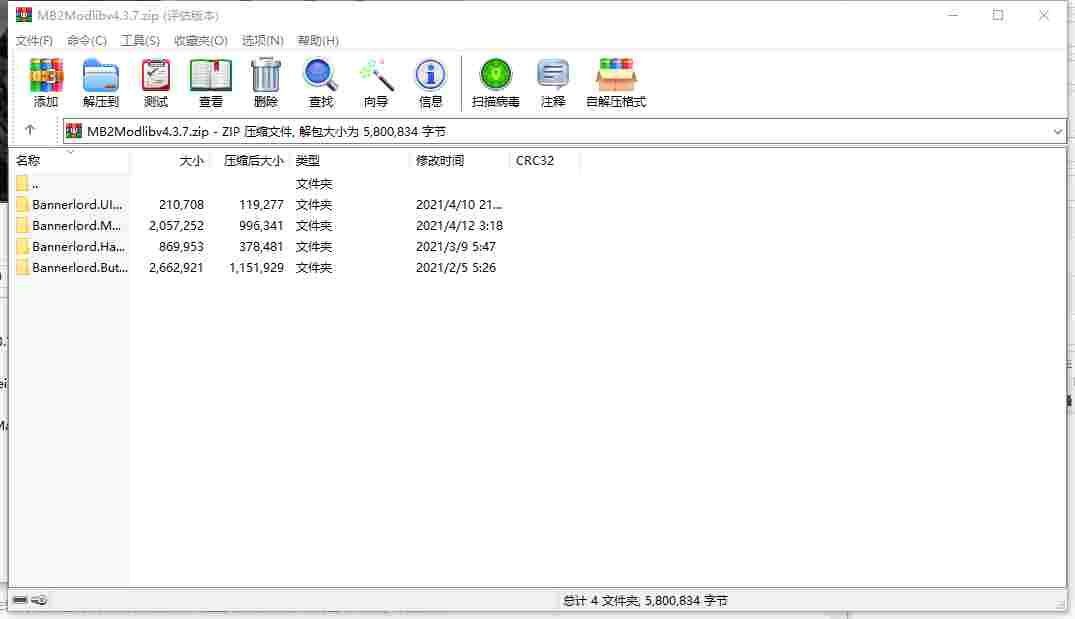Click the MB2Modlibv4.3.7.zip address path field

pos(564,132)
